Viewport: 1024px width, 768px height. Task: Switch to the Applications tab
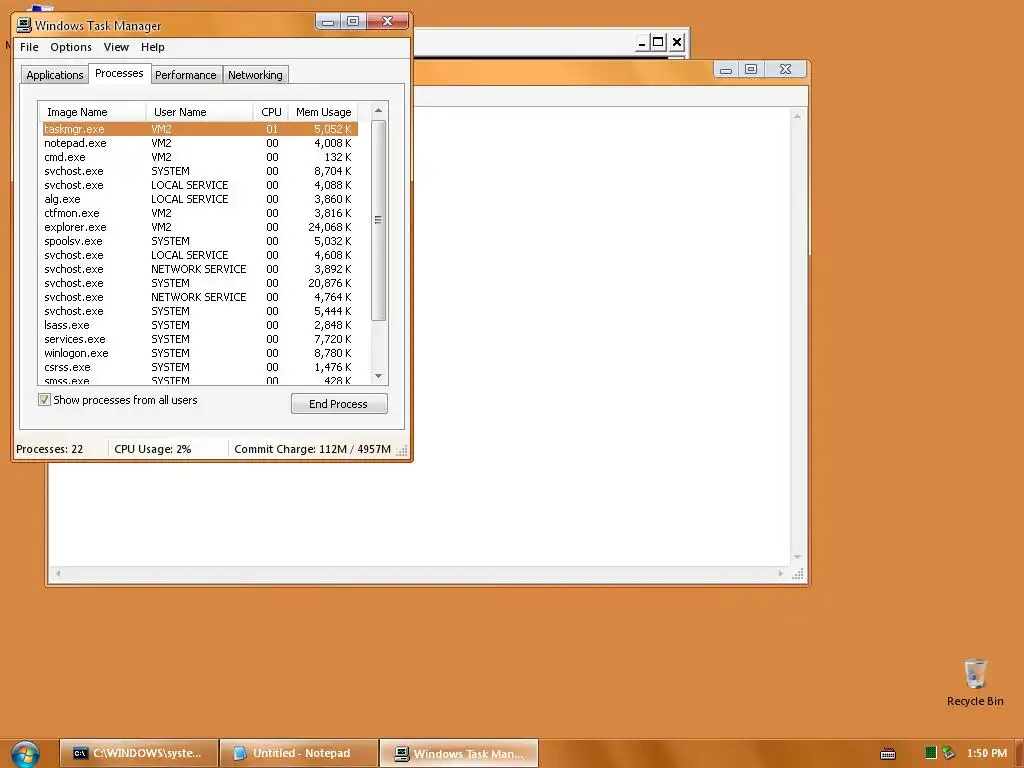54,75
